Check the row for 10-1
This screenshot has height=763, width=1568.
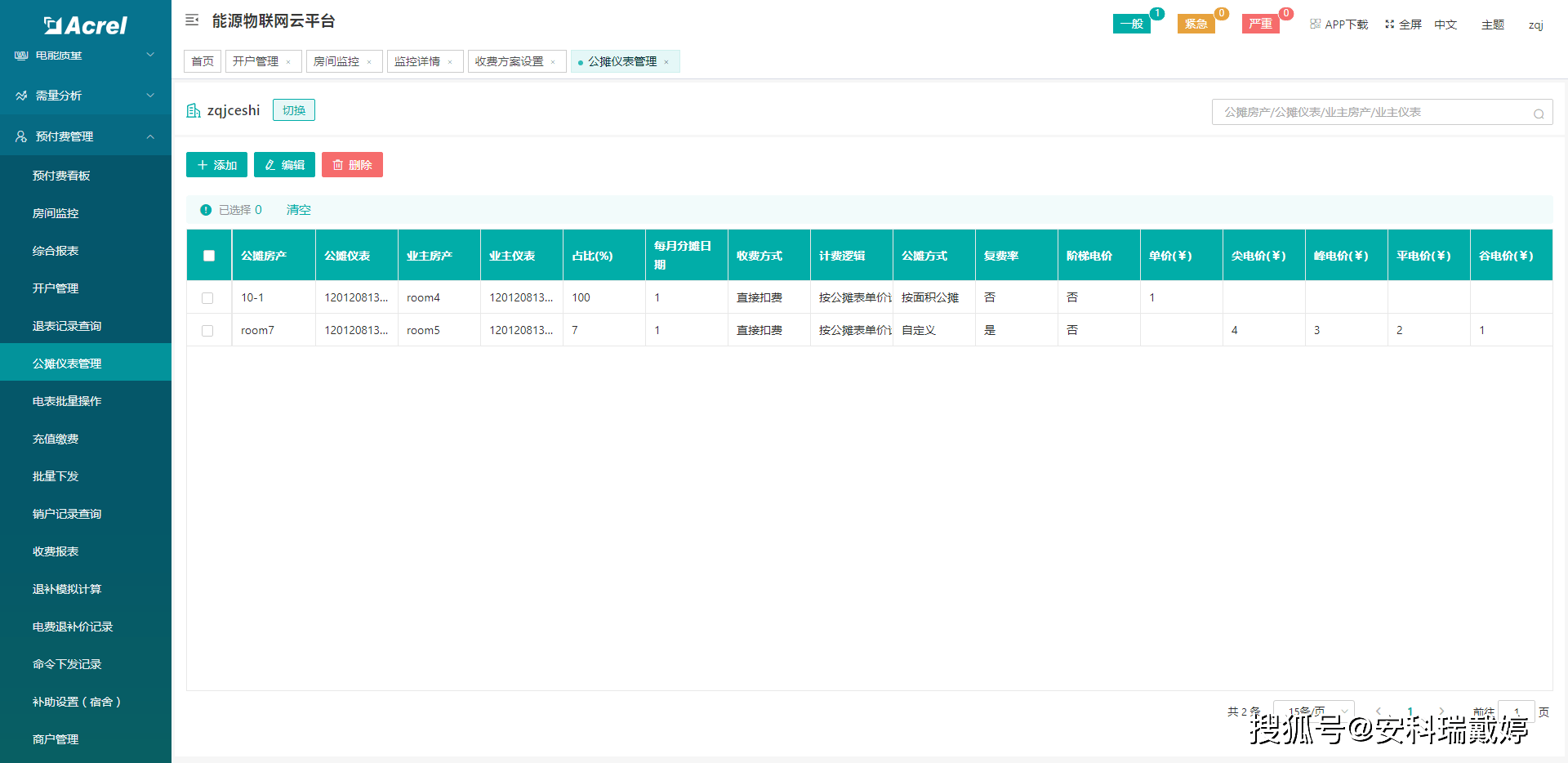(x=207, y=298)
